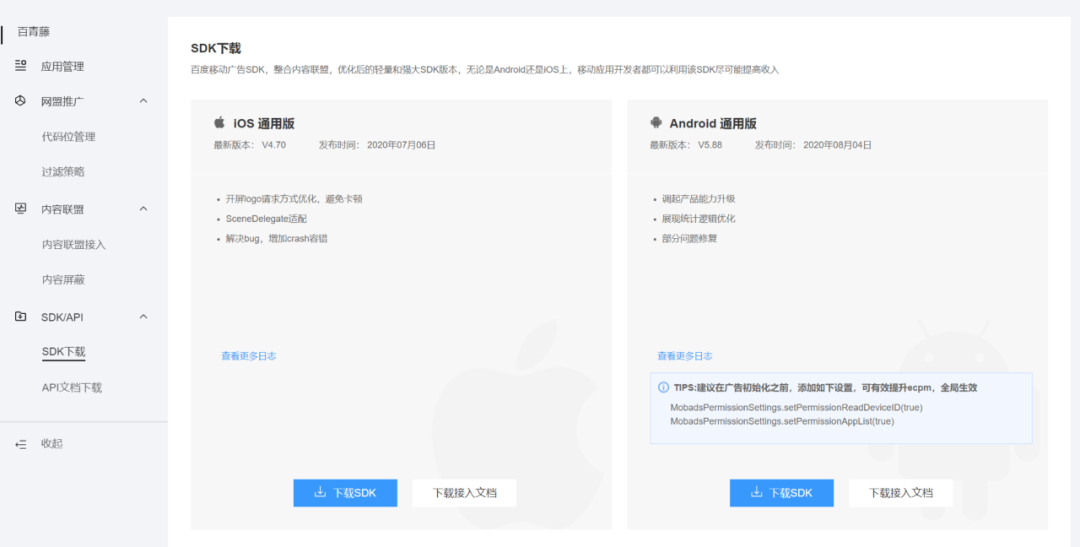
Task: Download the Android 接入文档
Action: [x=901, y=493]
